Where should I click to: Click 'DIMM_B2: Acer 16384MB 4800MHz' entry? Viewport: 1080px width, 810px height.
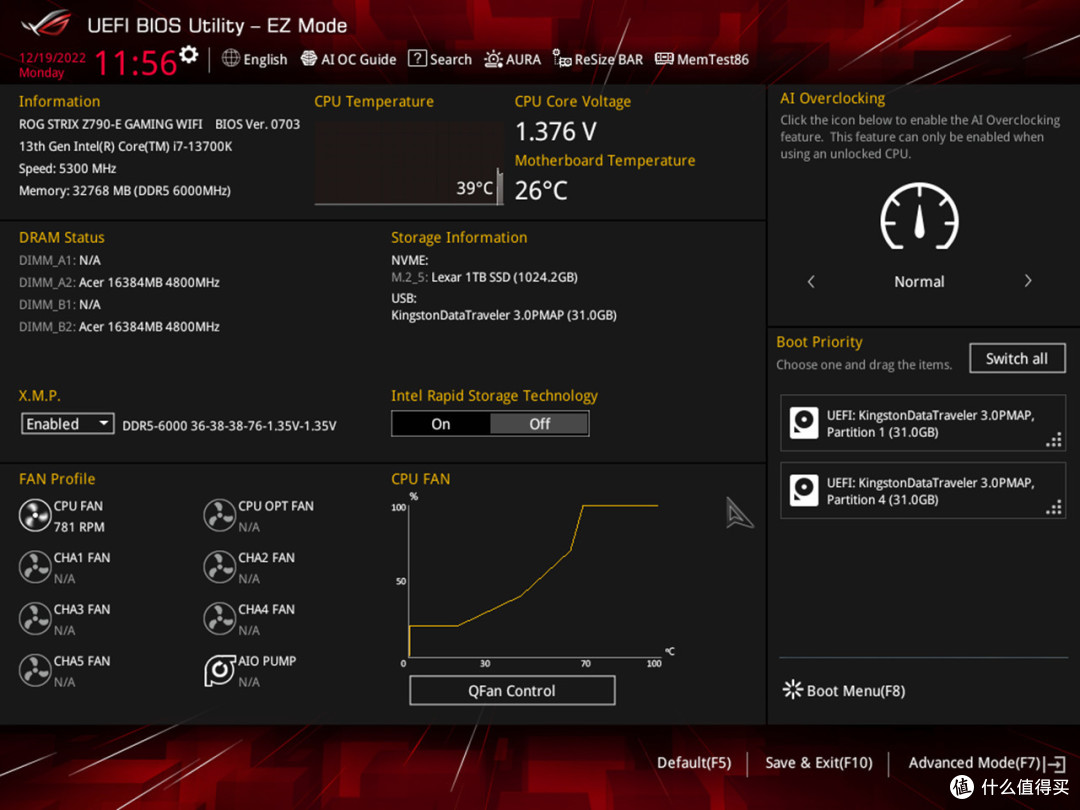click(119, 326)
